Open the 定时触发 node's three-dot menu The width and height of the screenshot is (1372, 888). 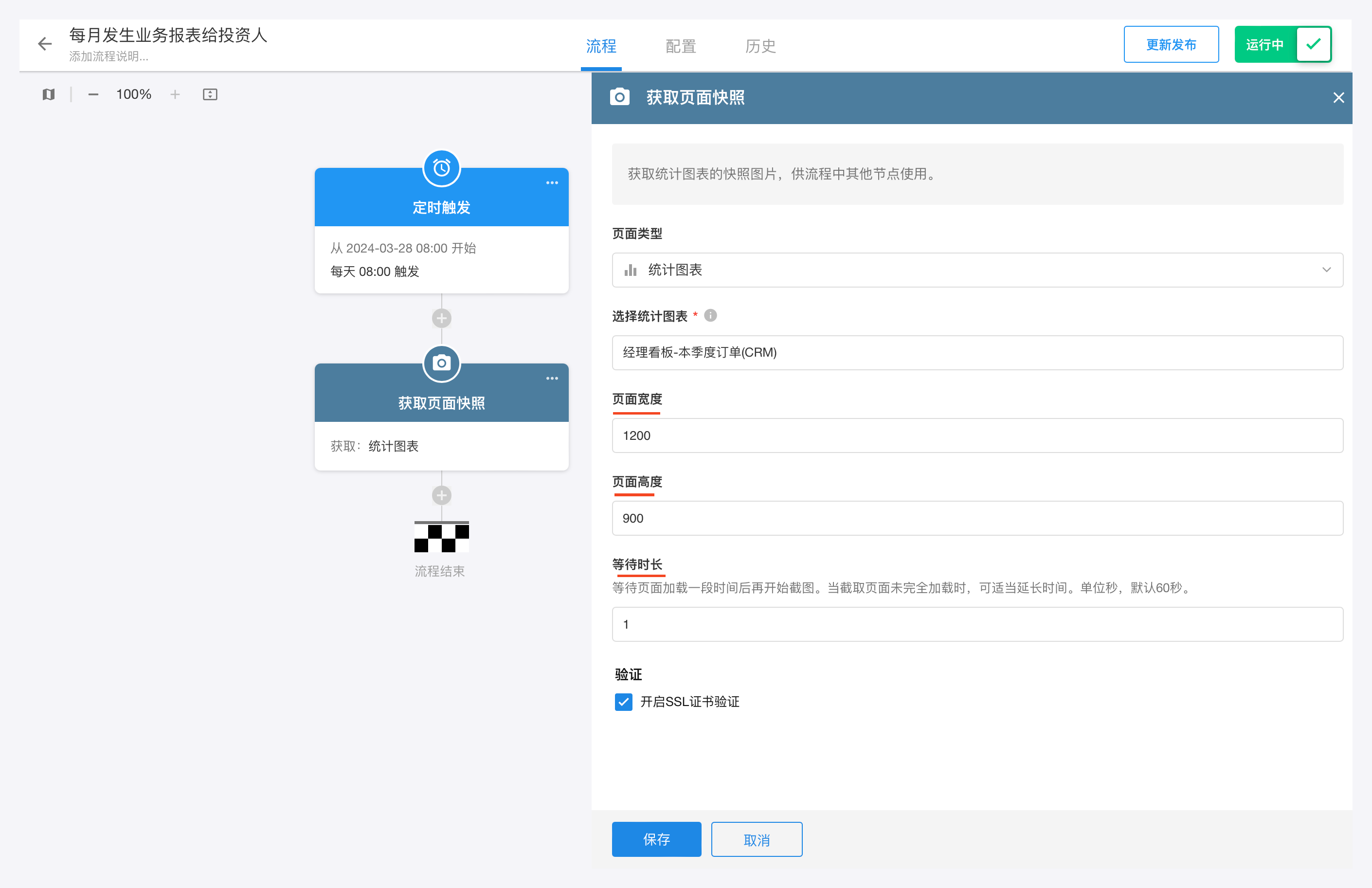(552, 183)
